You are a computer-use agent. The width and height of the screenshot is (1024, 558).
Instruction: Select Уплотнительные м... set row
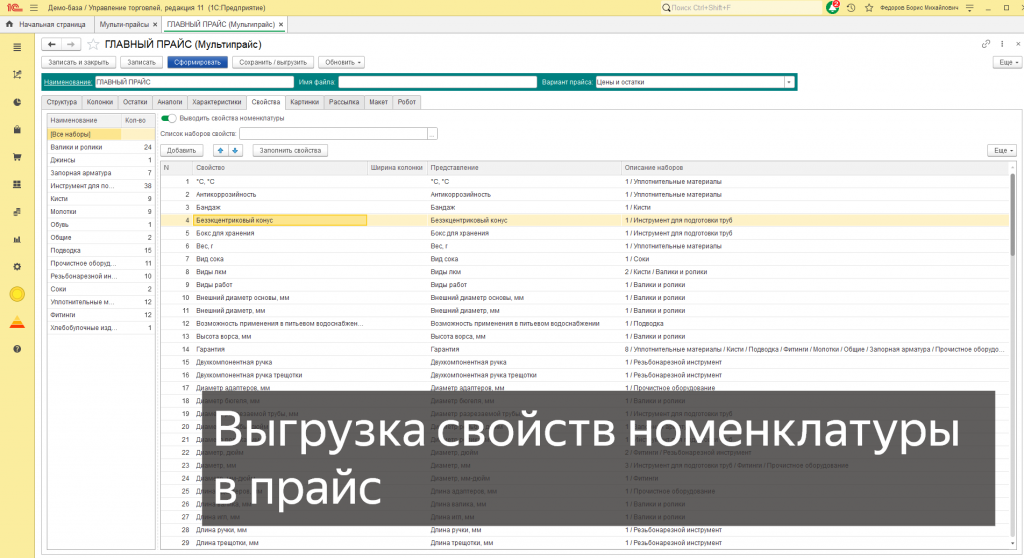[x=101, y=302]
